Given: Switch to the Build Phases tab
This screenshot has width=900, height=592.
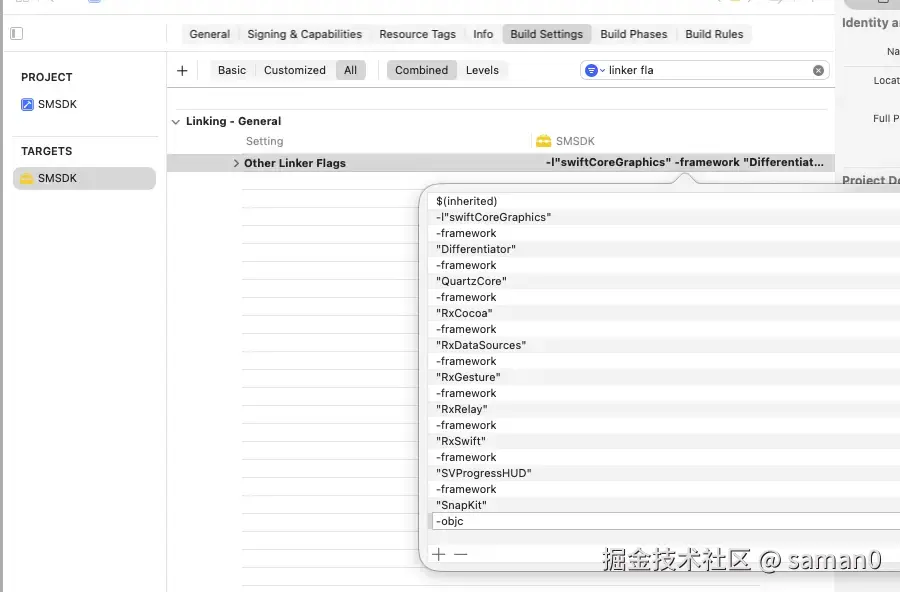Looking at the screenshot, I should 634,34.
